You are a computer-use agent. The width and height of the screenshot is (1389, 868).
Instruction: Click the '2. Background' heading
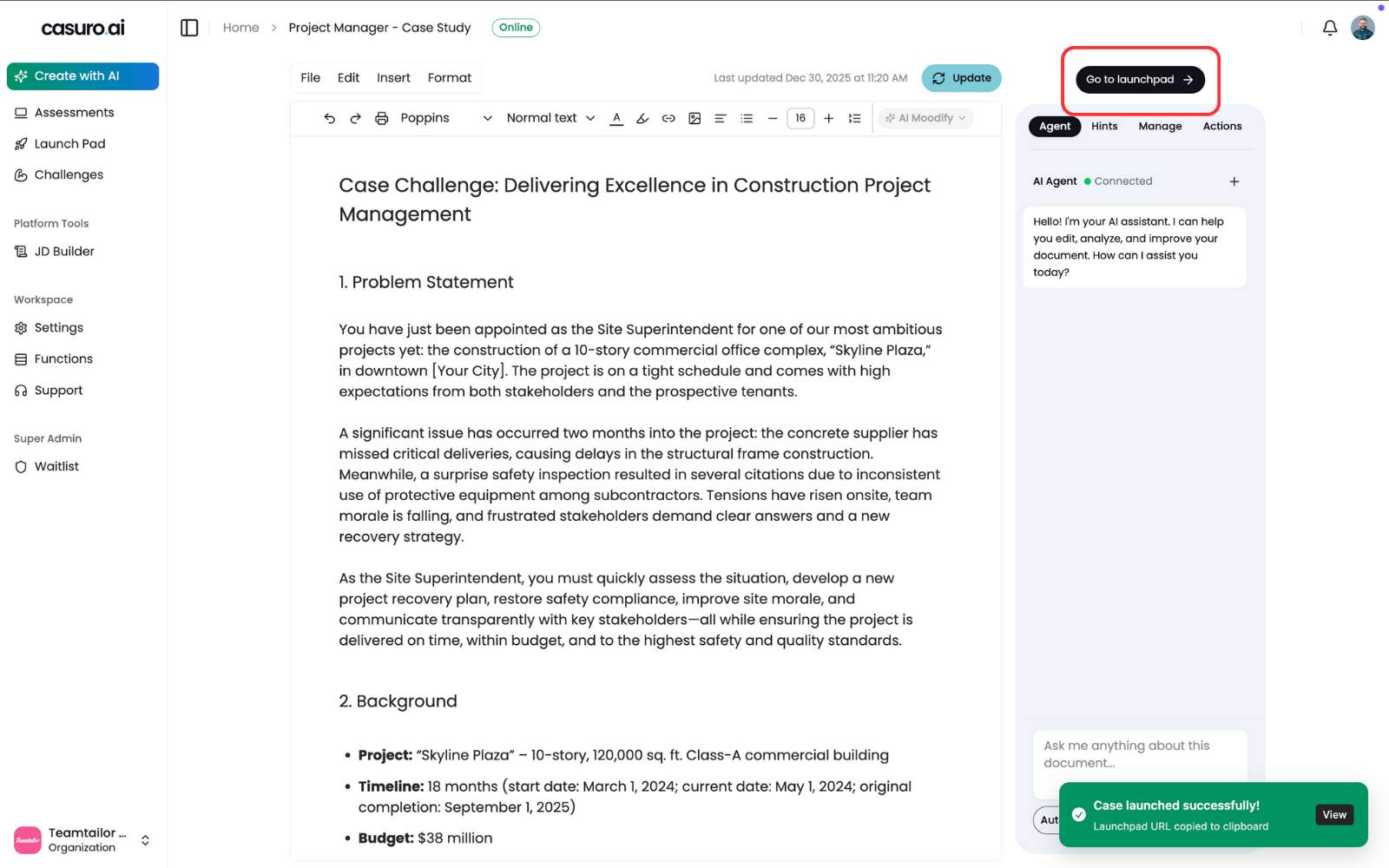click(398, 701)
